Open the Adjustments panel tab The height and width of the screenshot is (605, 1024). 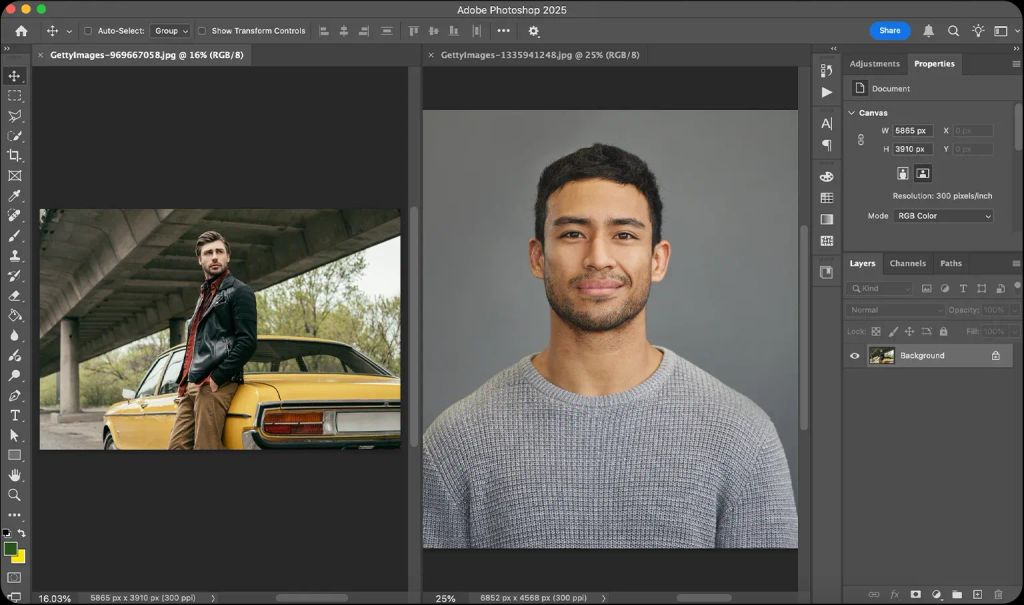874,63
